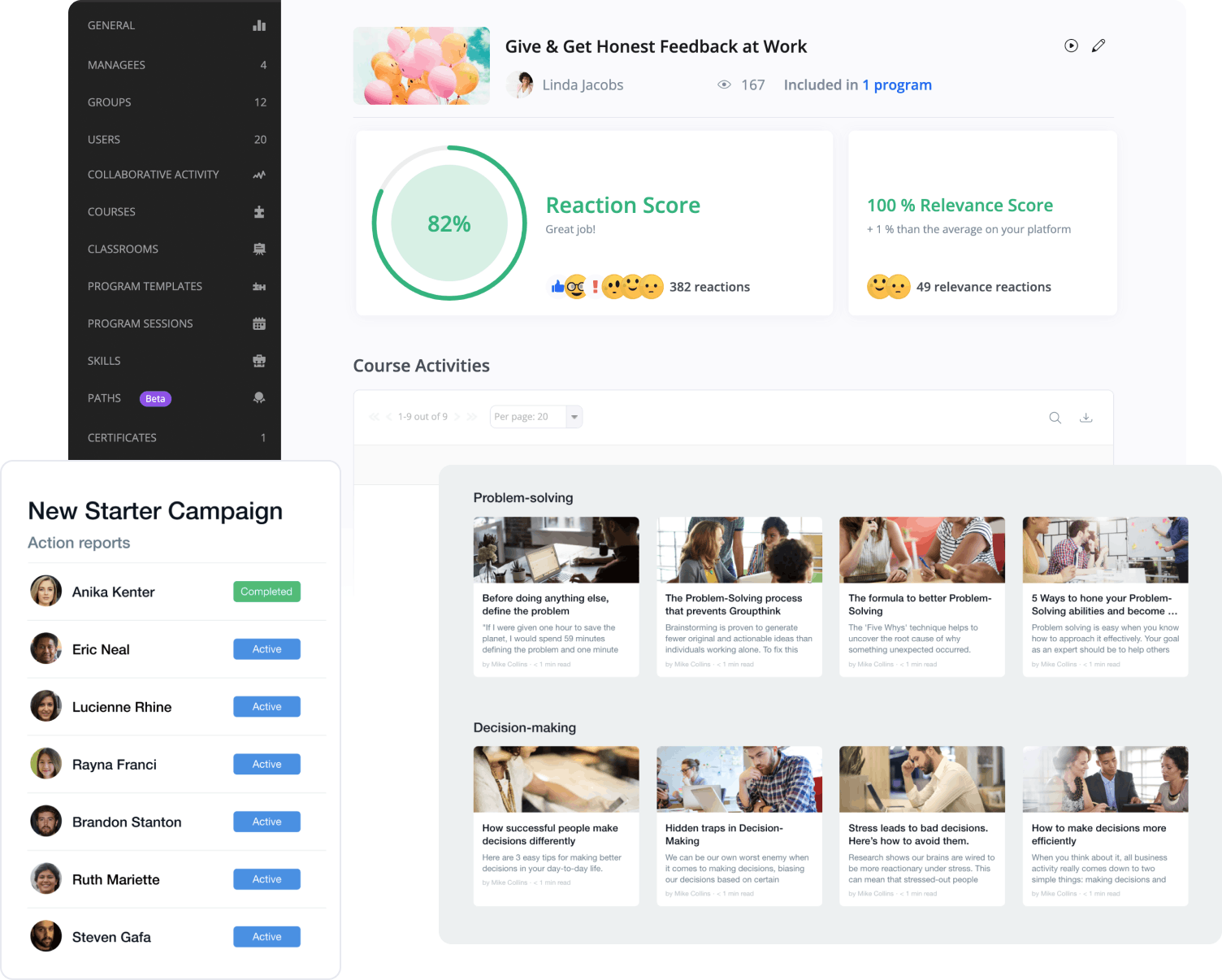Click the 'Rayna Franci' name
This screenshot has width=1222, height=980.
(115, 765)
